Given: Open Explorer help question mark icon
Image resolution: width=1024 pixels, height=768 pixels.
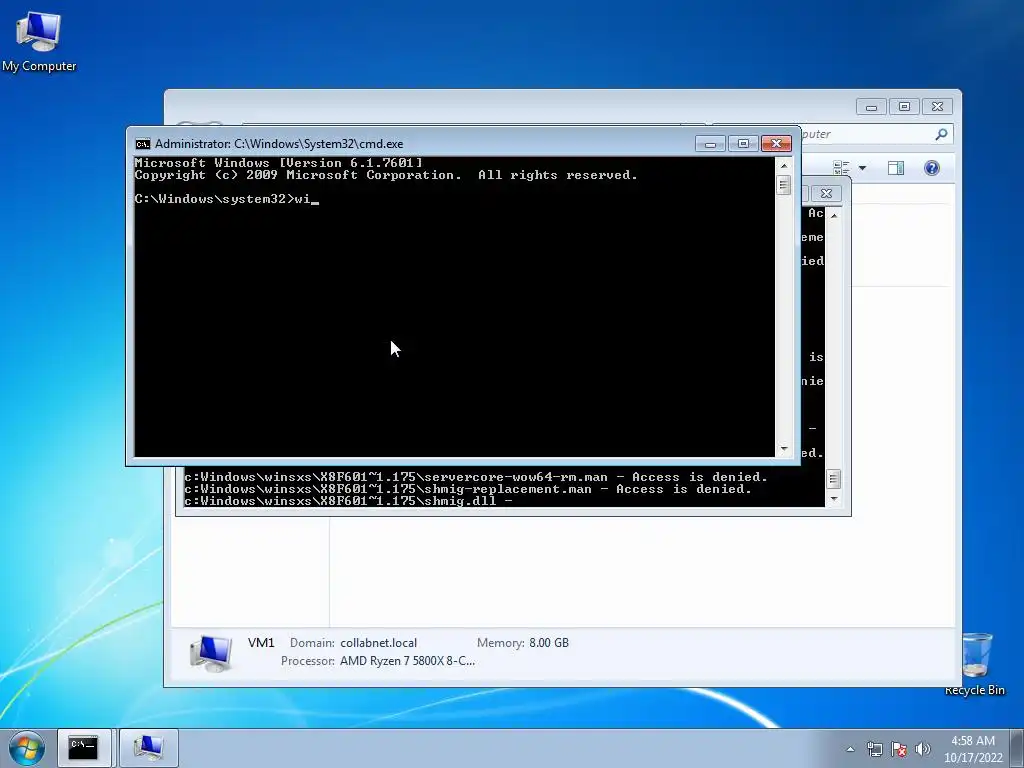Looking at the screenshot, I should coord(932,168).
